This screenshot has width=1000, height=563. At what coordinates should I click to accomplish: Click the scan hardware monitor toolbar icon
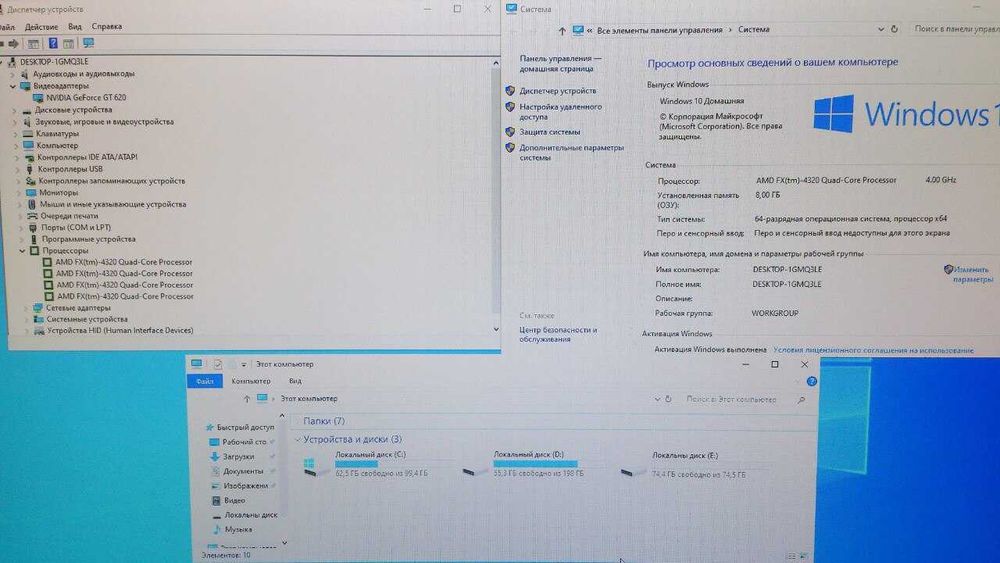point(89,43)
